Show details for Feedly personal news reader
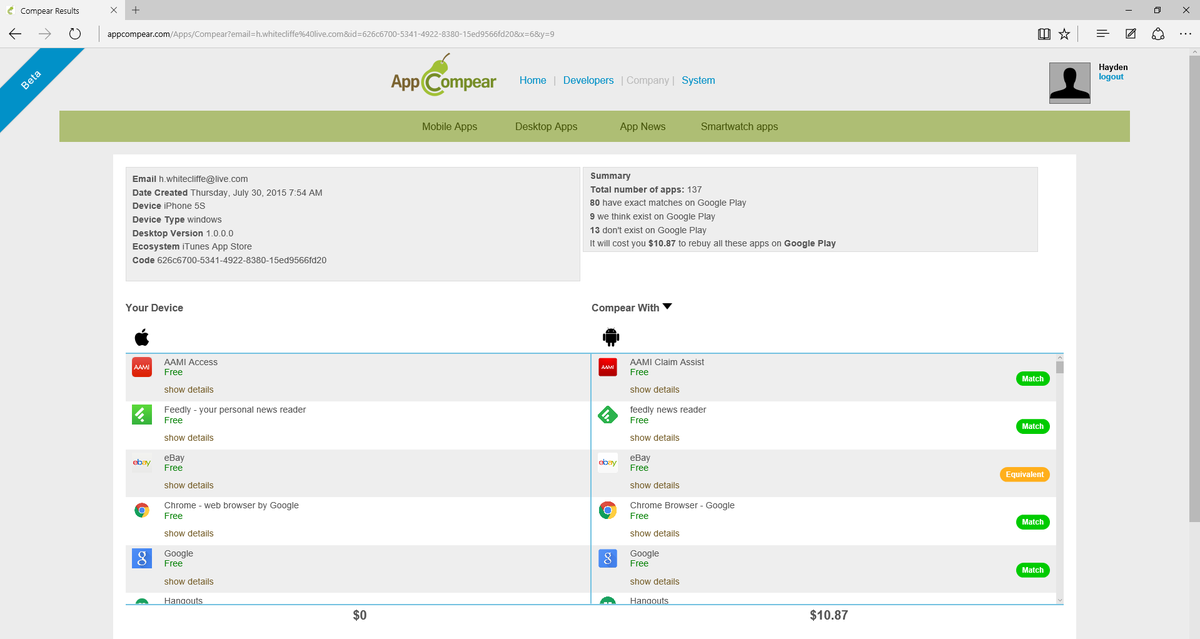 [189, 438]
